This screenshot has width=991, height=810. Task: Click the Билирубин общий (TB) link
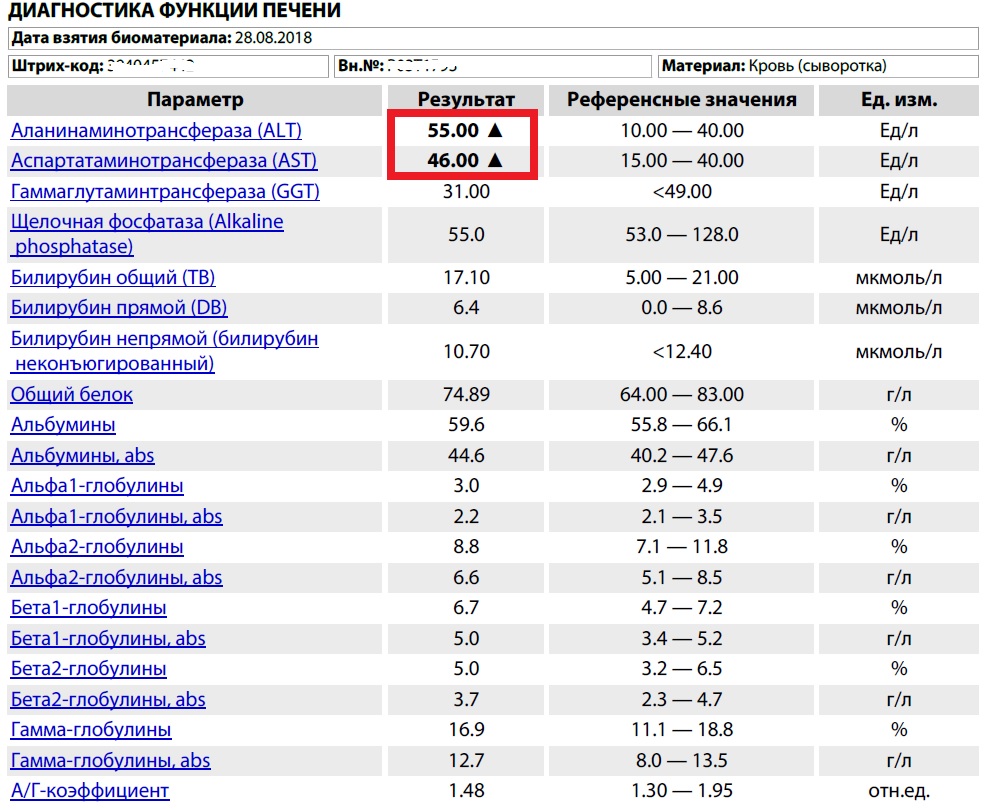pyautogui.click(x=113, y=277)
